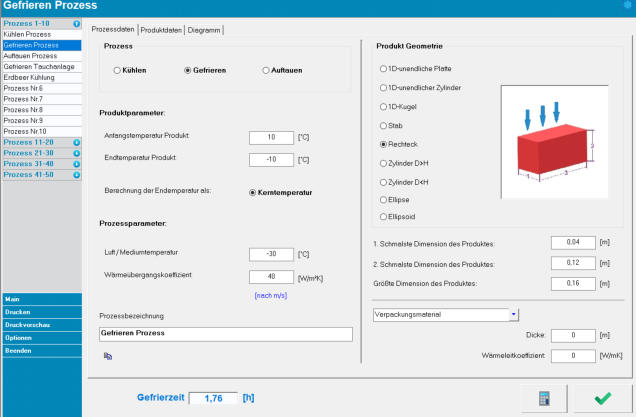Click the calculator button to compute freezing time

click(x=545, y=398)
